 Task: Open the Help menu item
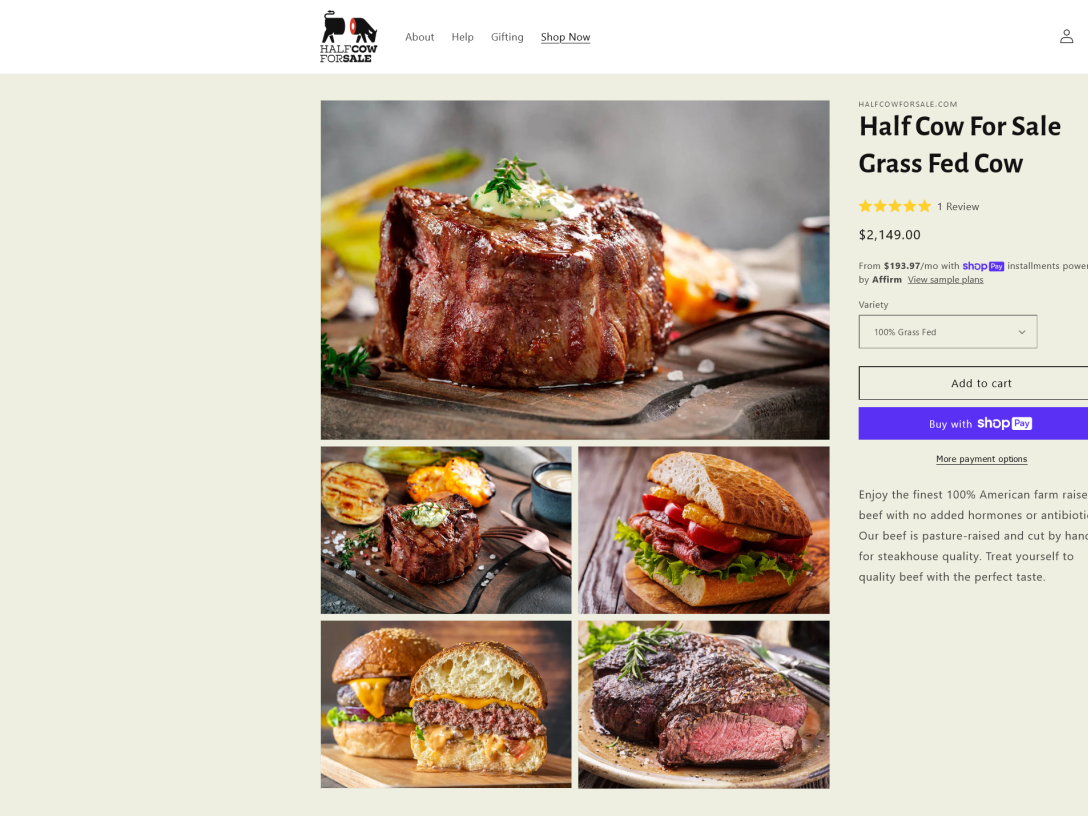click(462, 37)
